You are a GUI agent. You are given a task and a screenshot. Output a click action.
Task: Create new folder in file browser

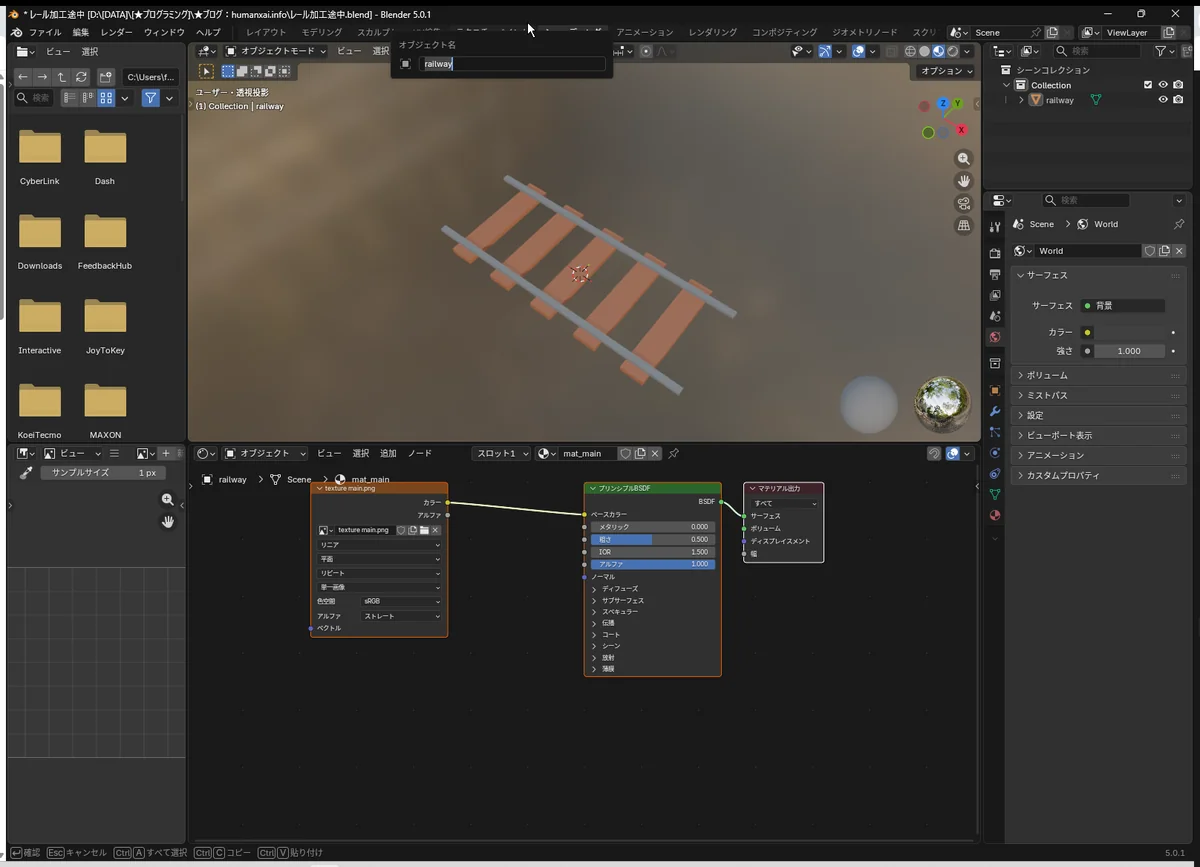(105, 77)
